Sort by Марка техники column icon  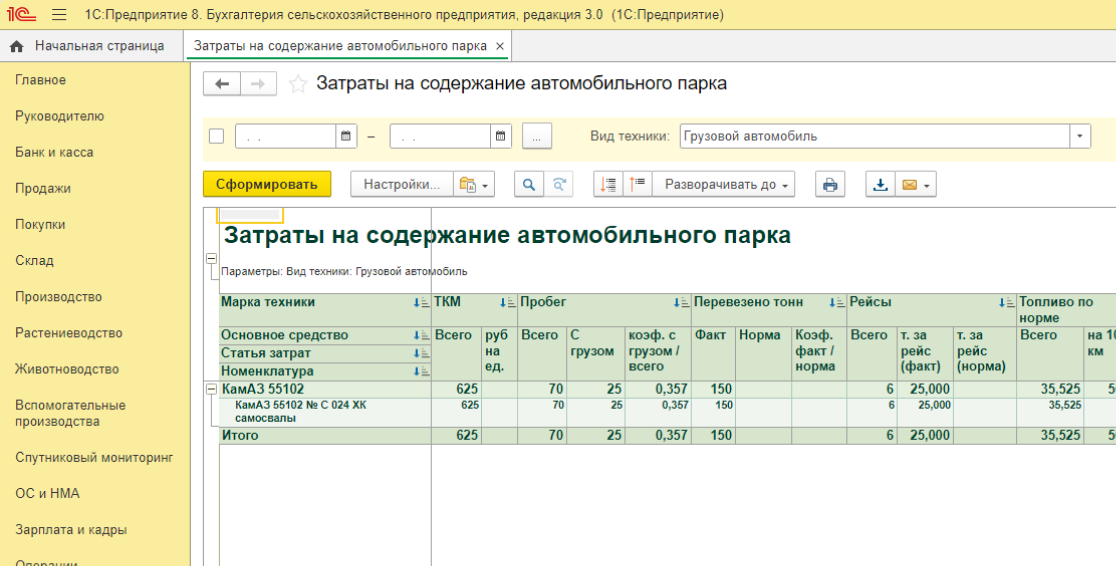click(x=421, y=303)
